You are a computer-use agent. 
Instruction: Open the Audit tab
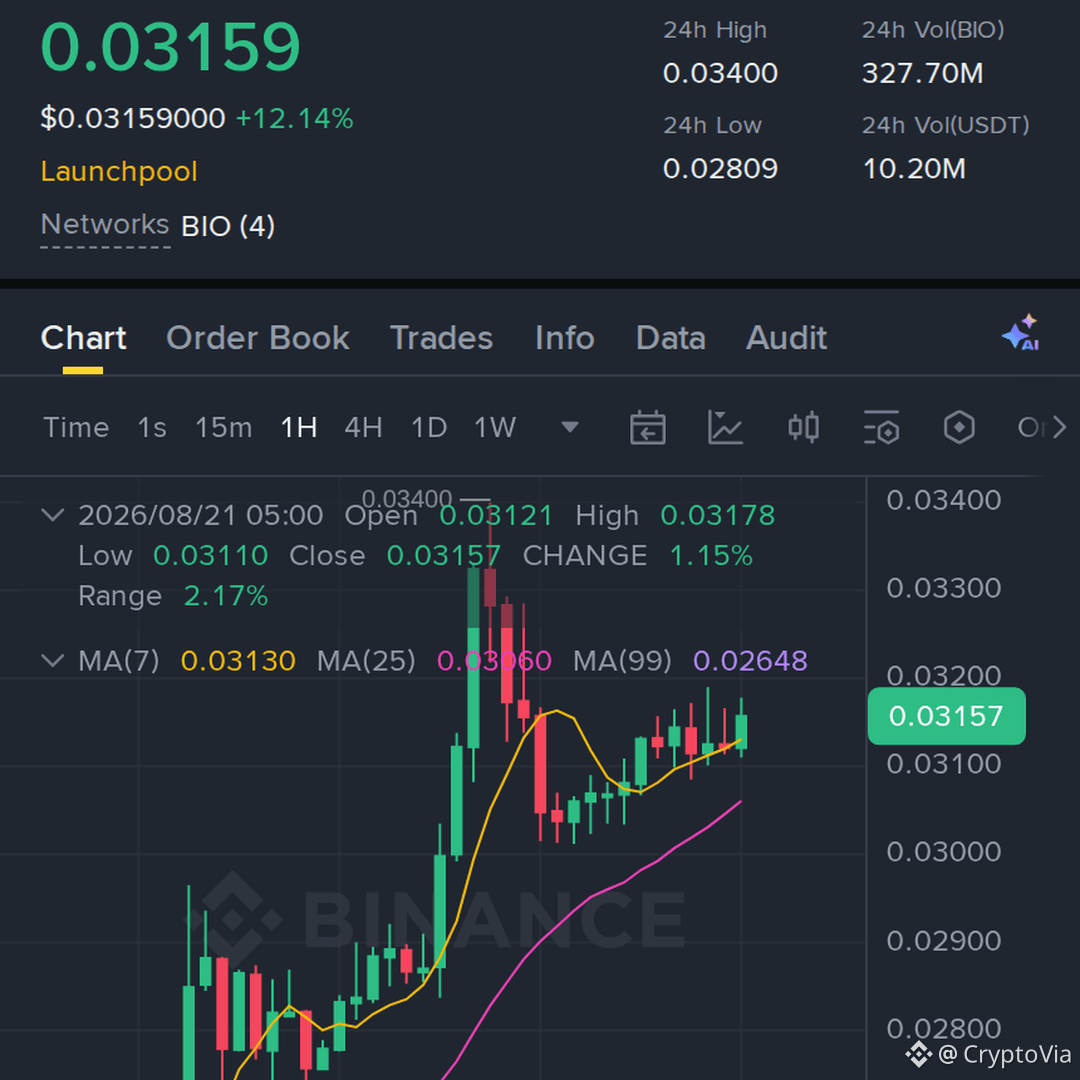(787, 338)
